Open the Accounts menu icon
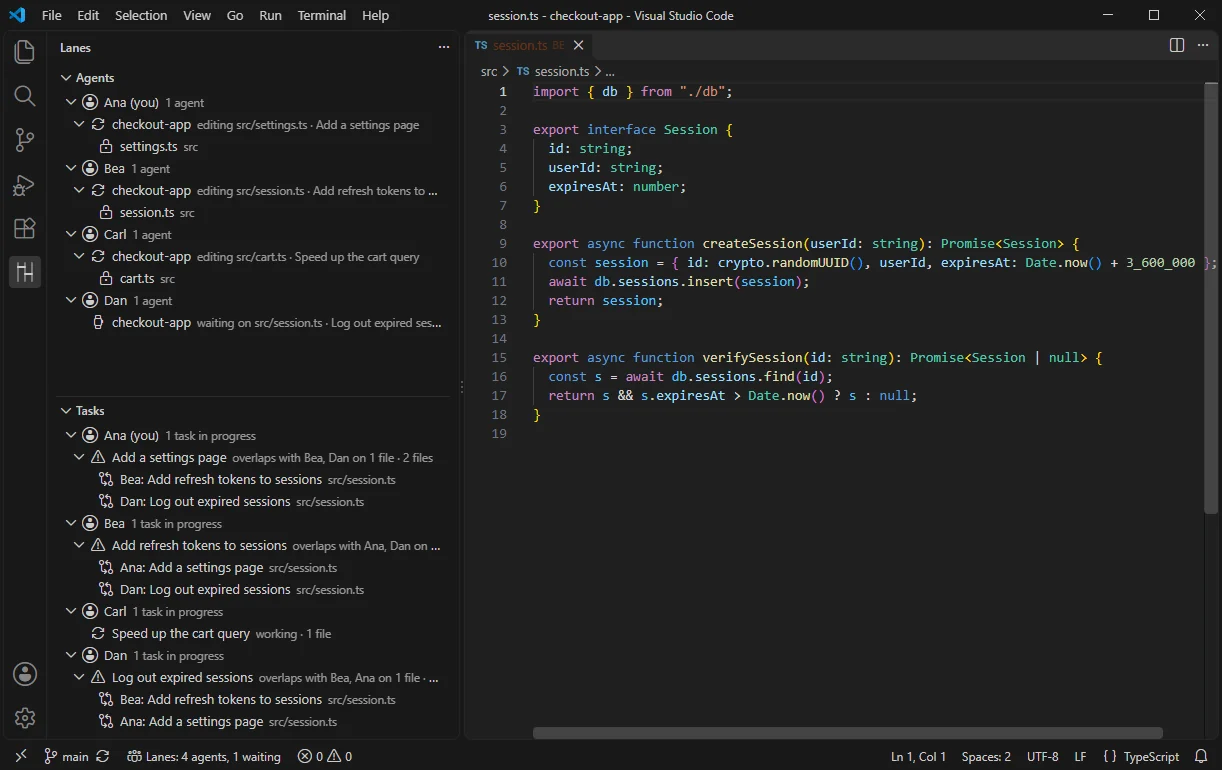The image size is (1222, 770). click(x=25, y=674)
